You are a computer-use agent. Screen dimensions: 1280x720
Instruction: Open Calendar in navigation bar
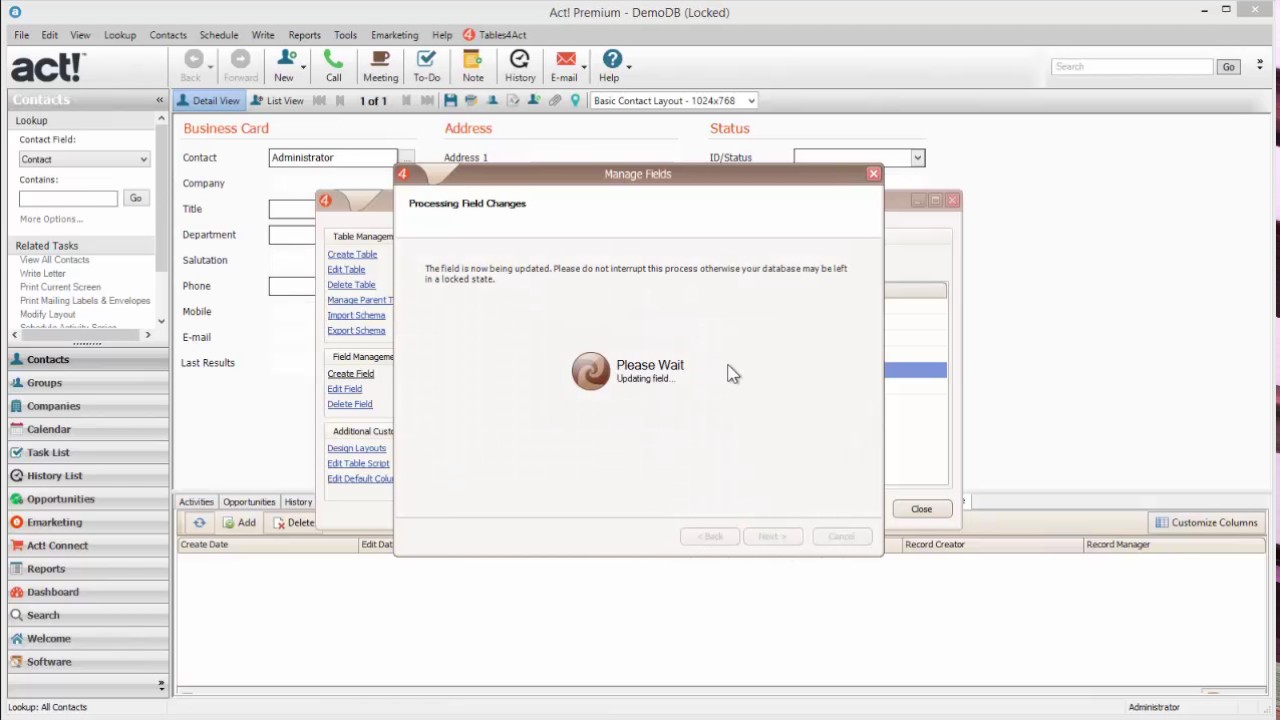click(x=88, y=429)
